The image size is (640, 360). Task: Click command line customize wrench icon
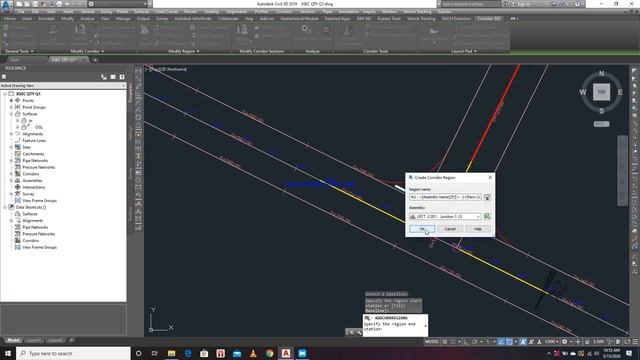click(359, 332)
